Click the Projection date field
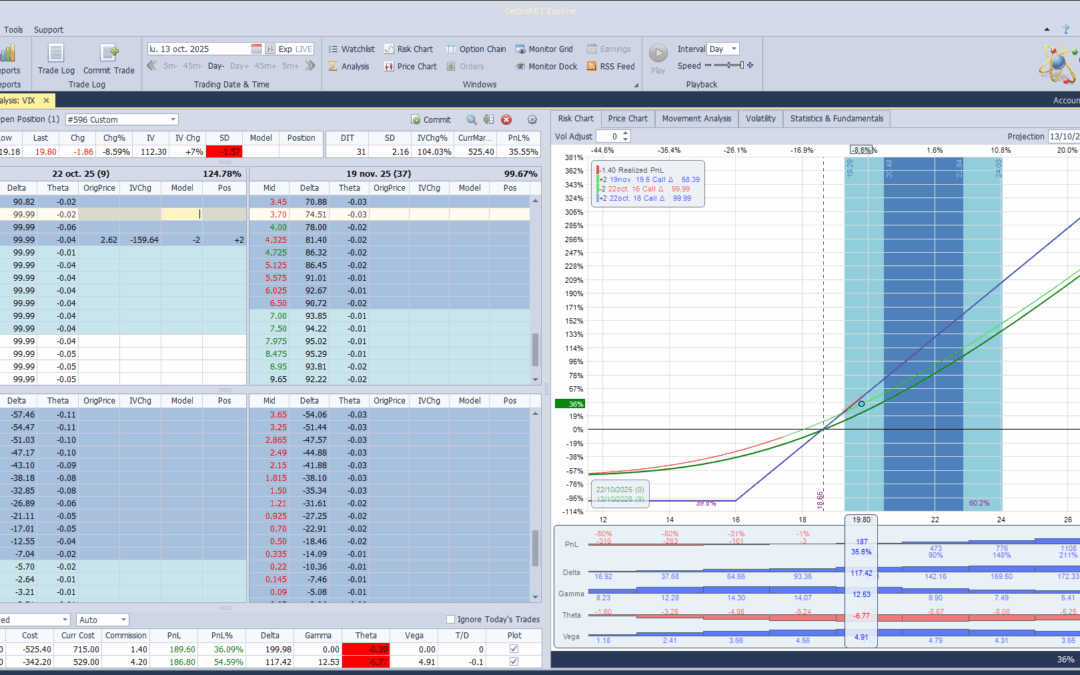 tap(1063, 136)
